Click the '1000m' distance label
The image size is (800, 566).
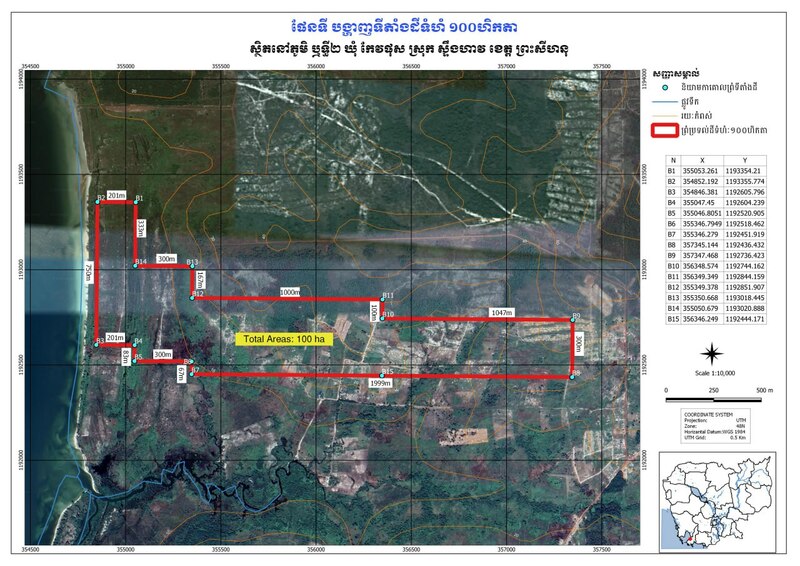(290, 292)
